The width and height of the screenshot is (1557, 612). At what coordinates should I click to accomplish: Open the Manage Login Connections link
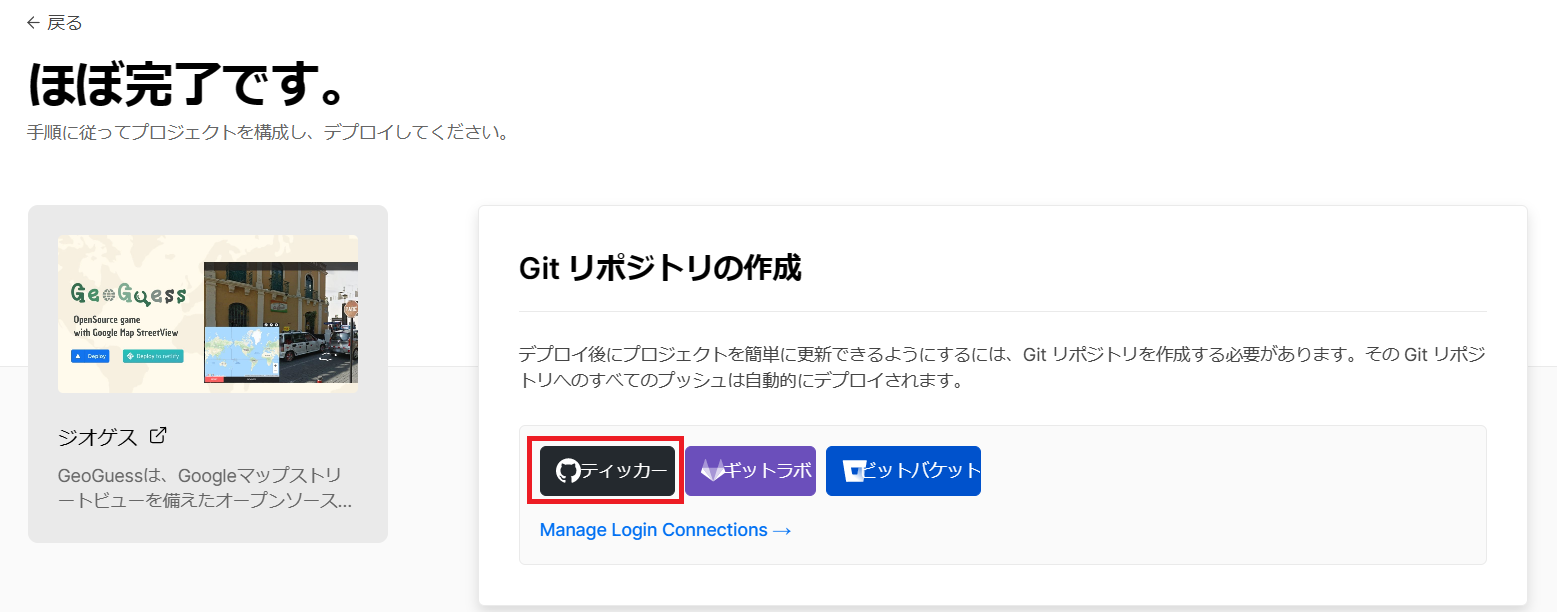(x=666, y=530)
